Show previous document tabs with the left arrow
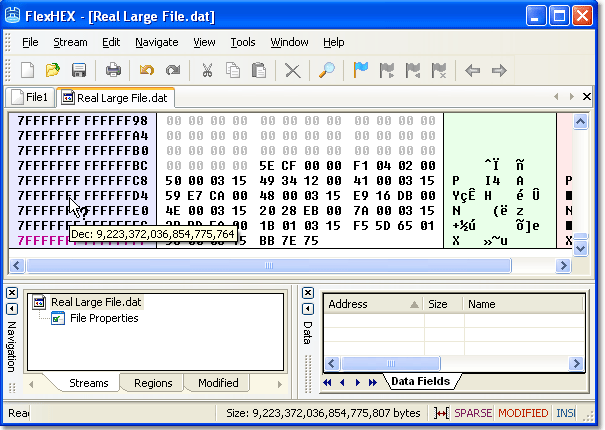 tap(556, 96)
